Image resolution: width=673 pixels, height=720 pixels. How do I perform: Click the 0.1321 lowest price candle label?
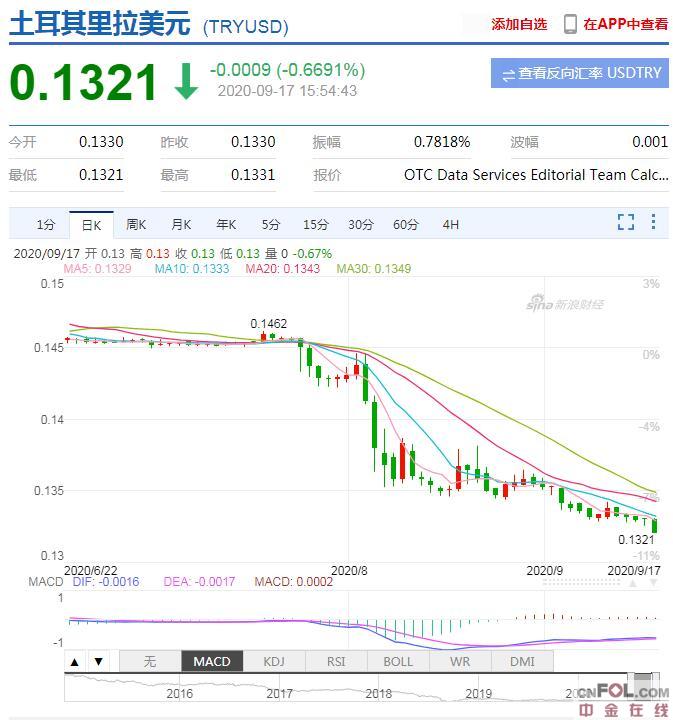point(636,539)
